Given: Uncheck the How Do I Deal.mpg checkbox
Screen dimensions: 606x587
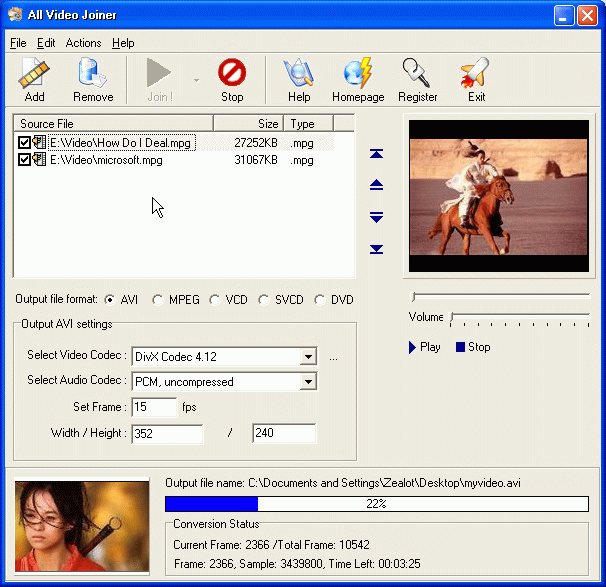Looking at the screenshot, I should (24, 143).
